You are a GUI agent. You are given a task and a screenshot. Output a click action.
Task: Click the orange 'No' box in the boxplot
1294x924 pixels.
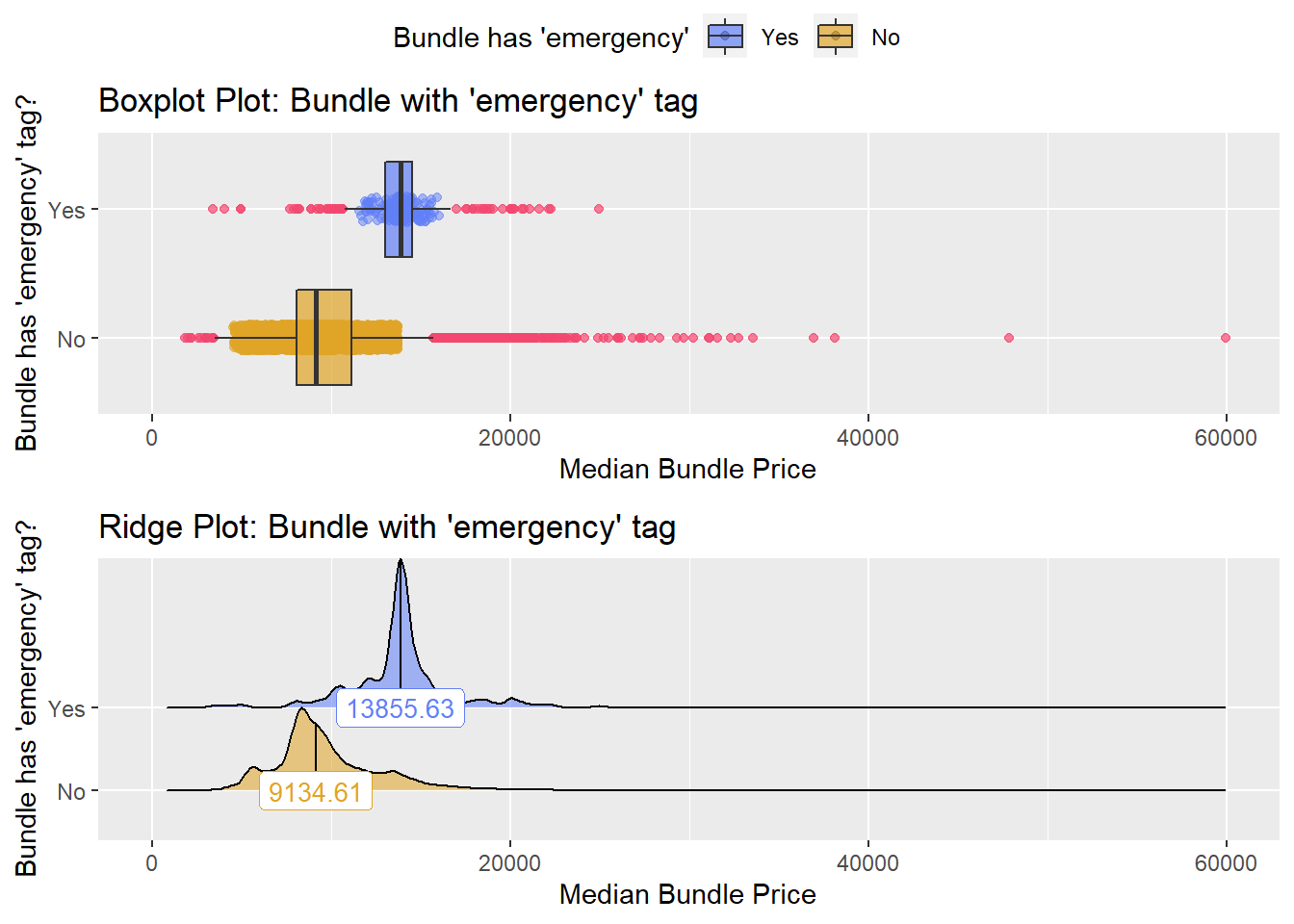[323, 337]
